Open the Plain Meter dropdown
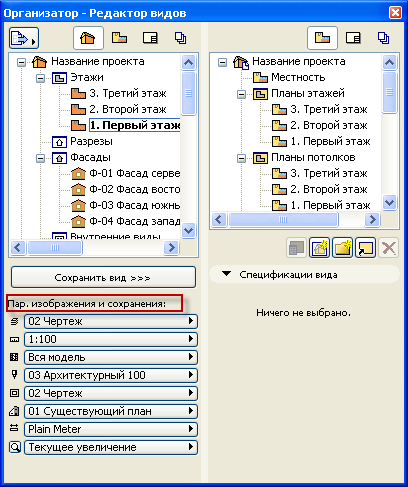The height and width of the screenshot is (487, 408). point(111,429)
